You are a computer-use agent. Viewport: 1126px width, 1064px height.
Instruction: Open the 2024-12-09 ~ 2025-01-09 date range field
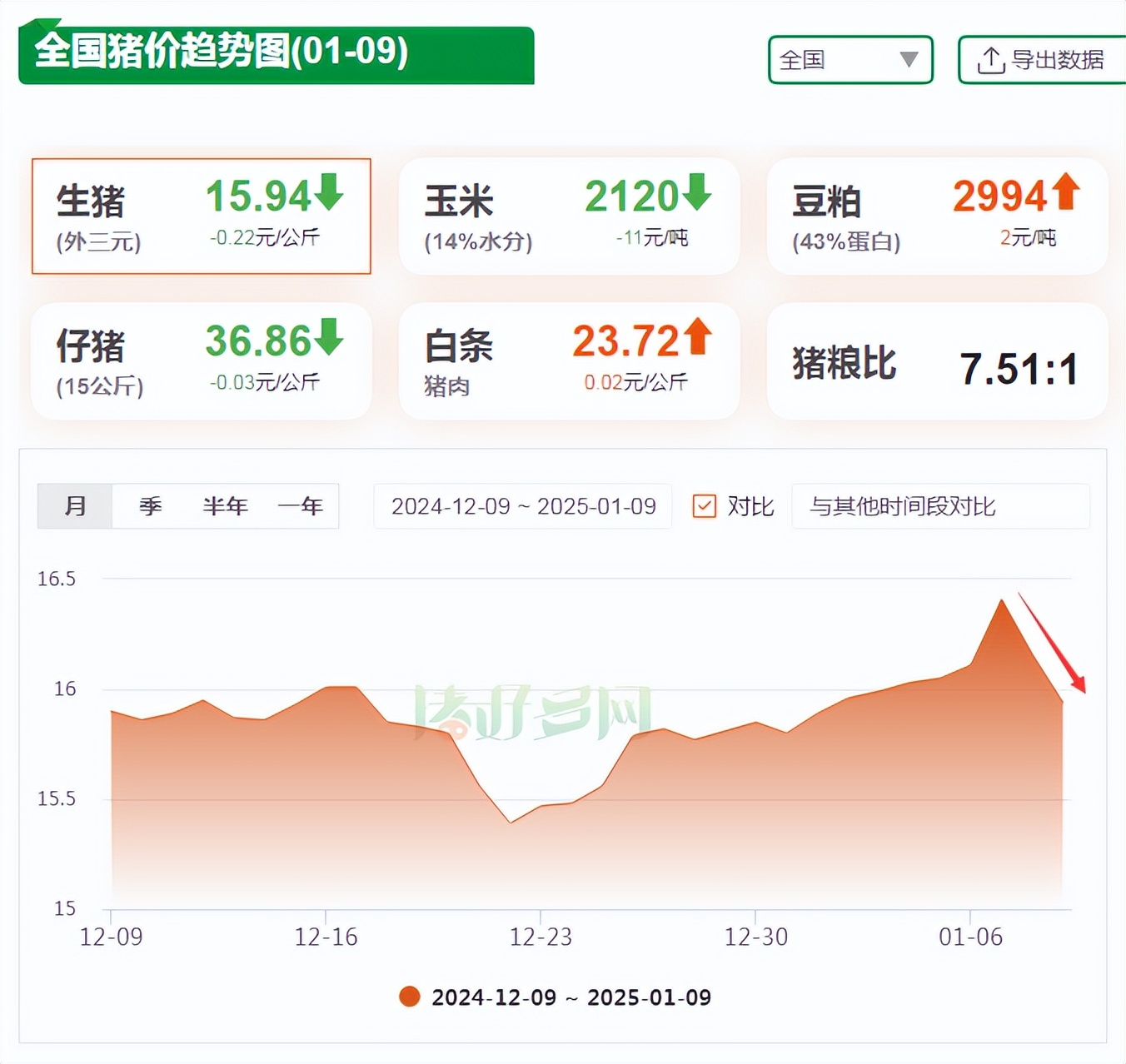click(x=523, y=505)
